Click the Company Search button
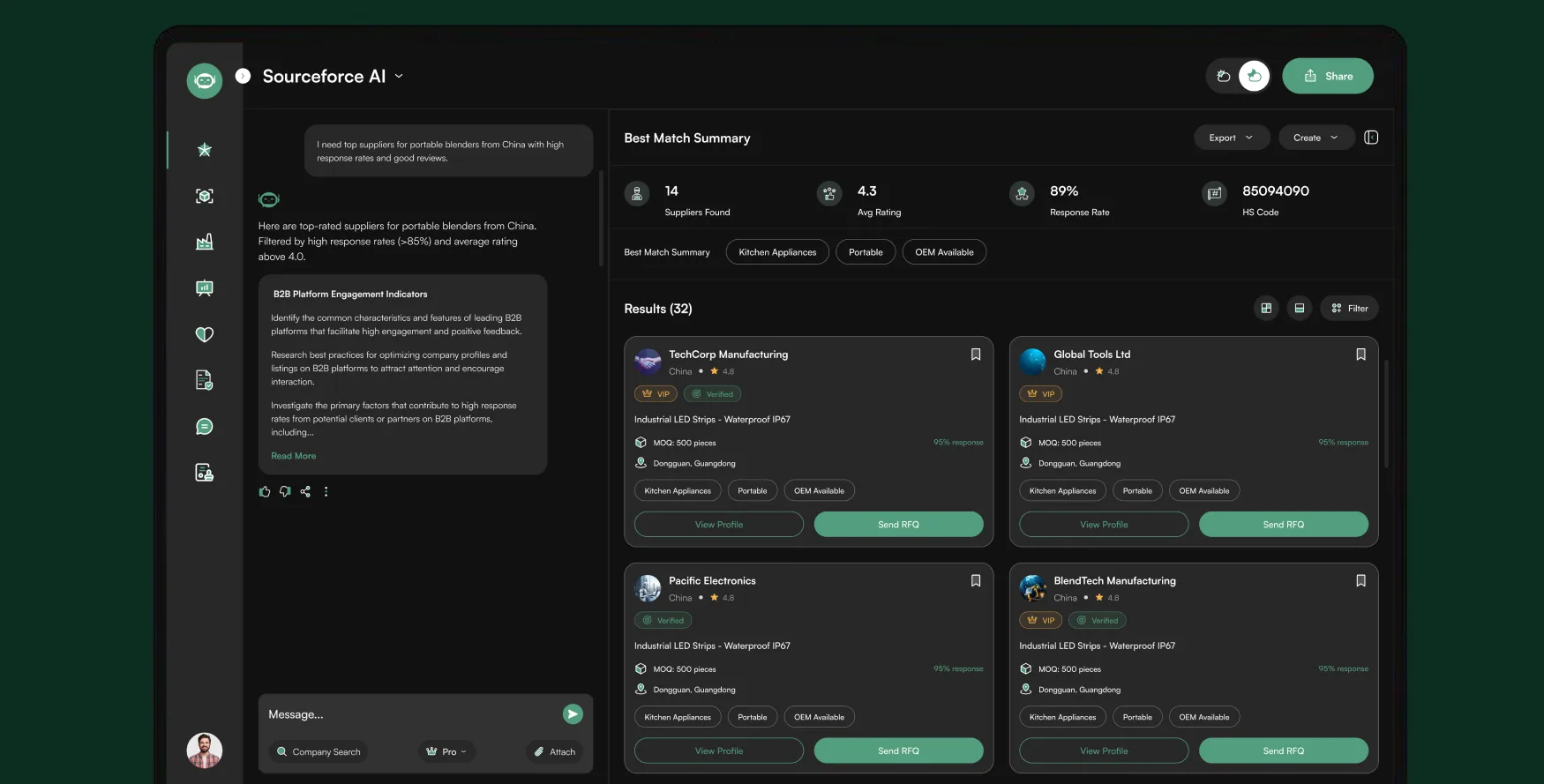The width and height of the screenshot is (1544, 784). click(319, 751)
